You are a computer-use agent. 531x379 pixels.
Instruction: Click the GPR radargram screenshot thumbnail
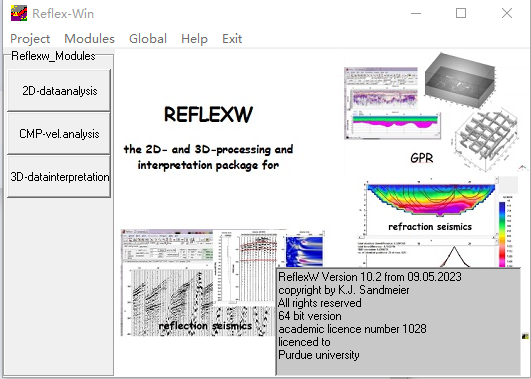(x=392, y=103)
